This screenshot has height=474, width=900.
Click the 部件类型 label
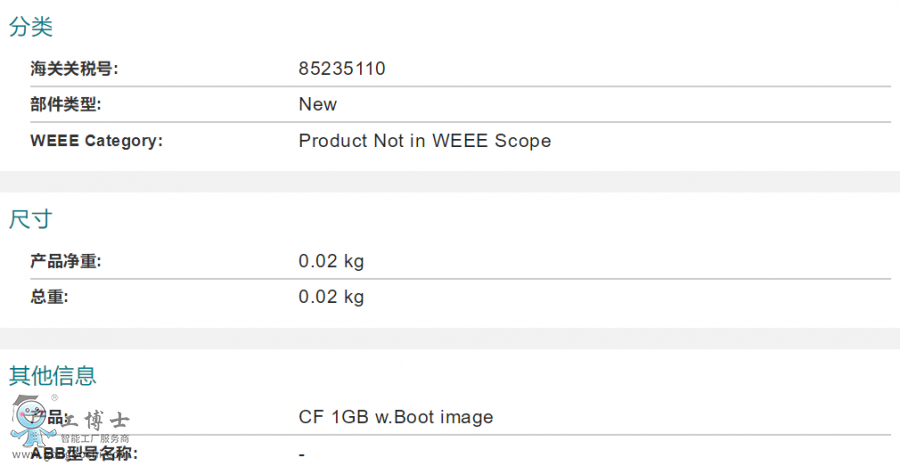coord(66,104)
